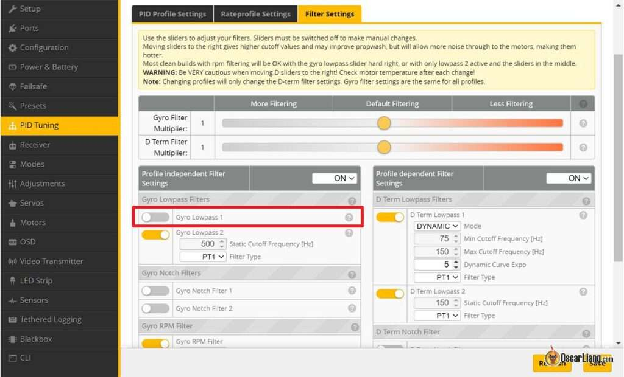Select the Power & Battery icon

tap(12, 67)
